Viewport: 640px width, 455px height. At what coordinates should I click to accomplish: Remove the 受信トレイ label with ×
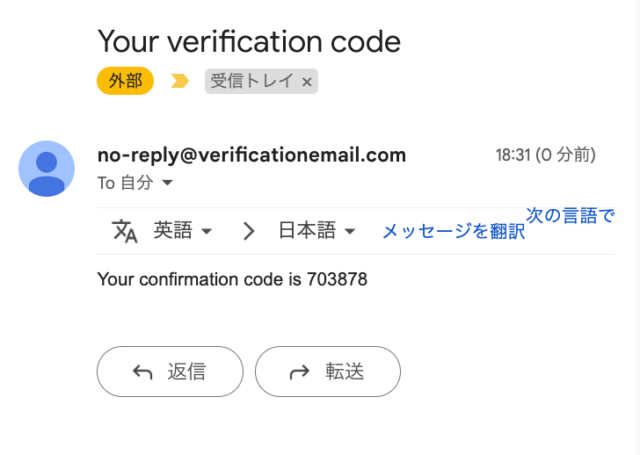[307, 82]
